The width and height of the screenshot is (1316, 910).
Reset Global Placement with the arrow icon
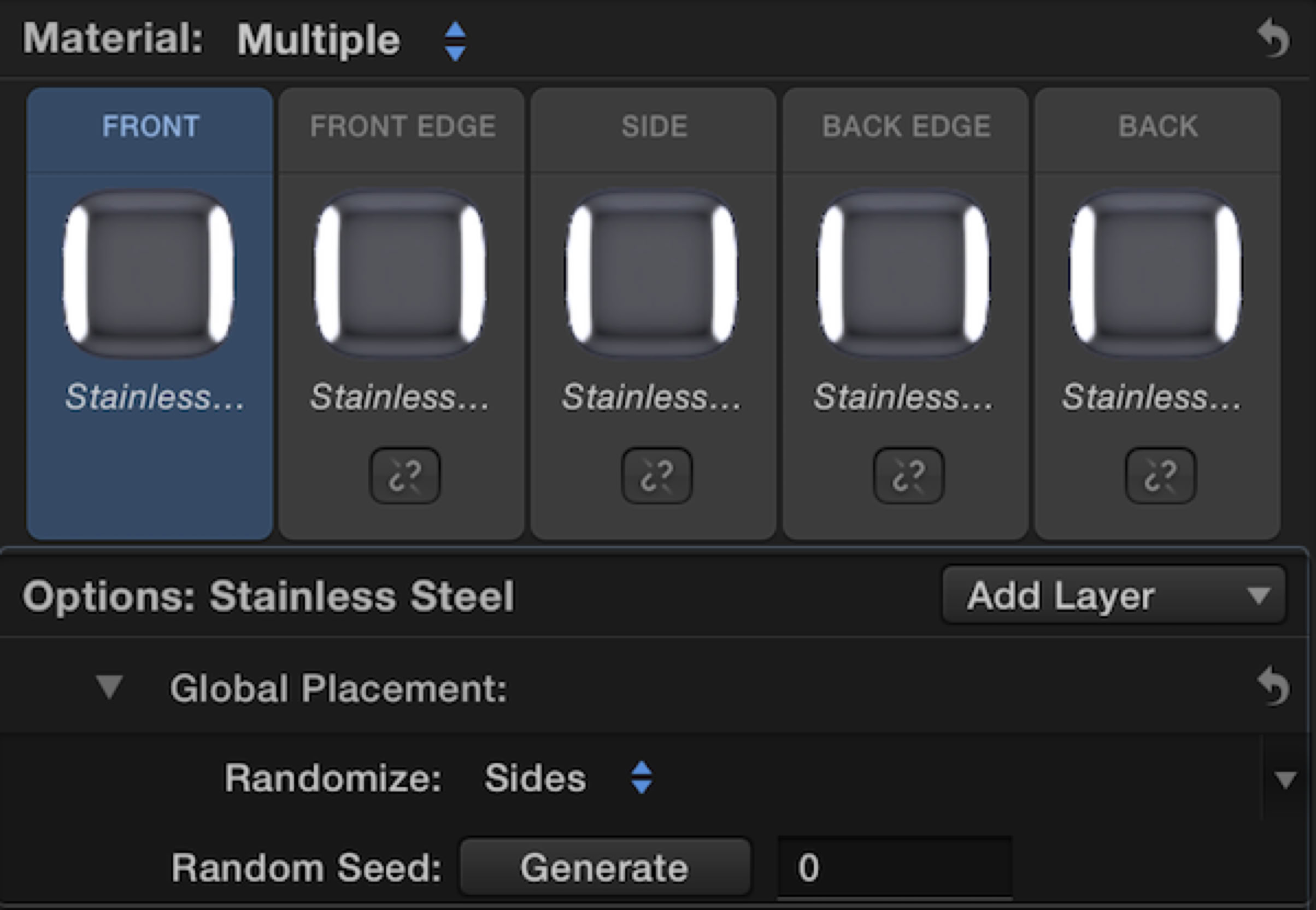(1273, 687)
